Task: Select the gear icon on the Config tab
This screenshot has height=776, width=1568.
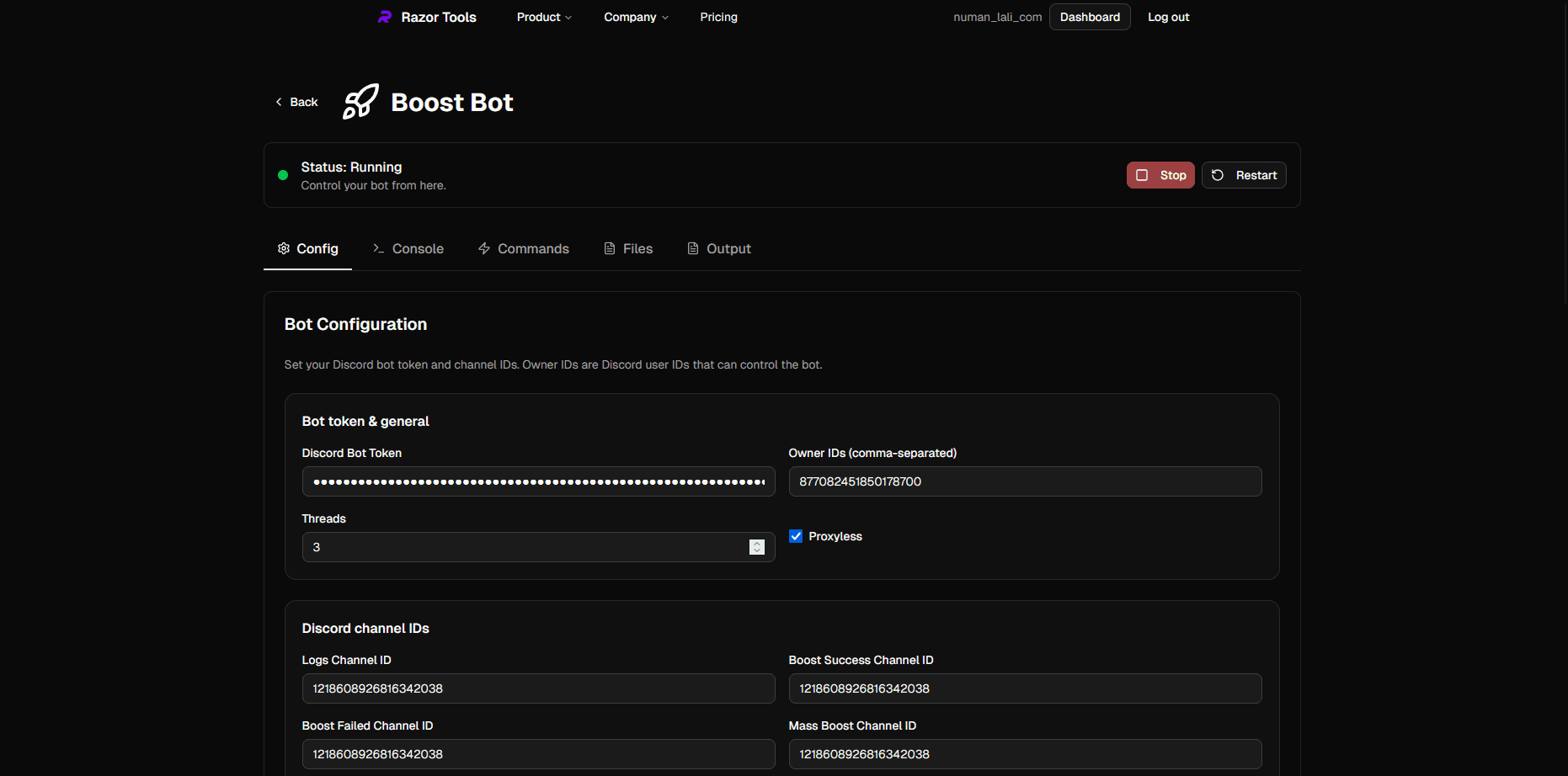Action: click(x=284, y=248)
